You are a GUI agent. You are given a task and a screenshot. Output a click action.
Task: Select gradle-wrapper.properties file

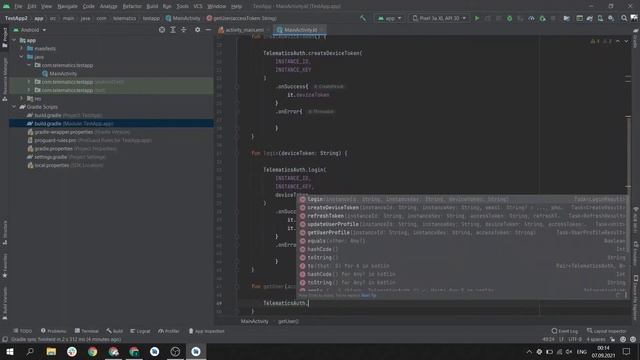point(78,132)
